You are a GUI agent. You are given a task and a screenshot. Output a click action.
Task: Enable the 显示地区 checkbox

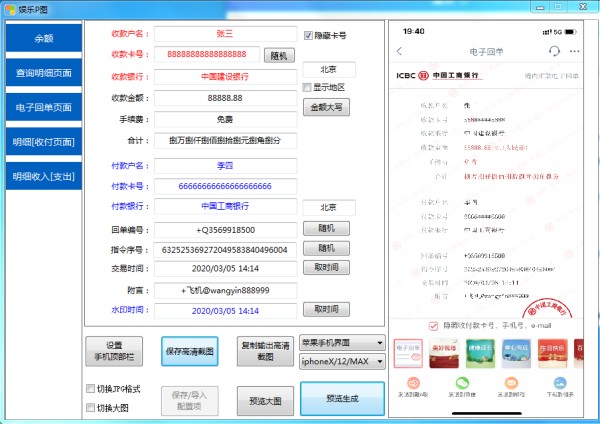pos(307,87)
